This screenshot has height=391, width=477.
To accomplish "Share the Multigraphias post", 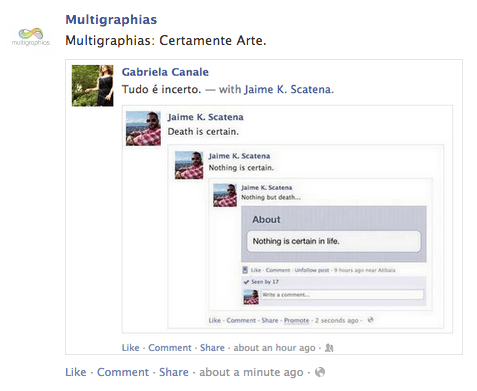I will [174, 372].
